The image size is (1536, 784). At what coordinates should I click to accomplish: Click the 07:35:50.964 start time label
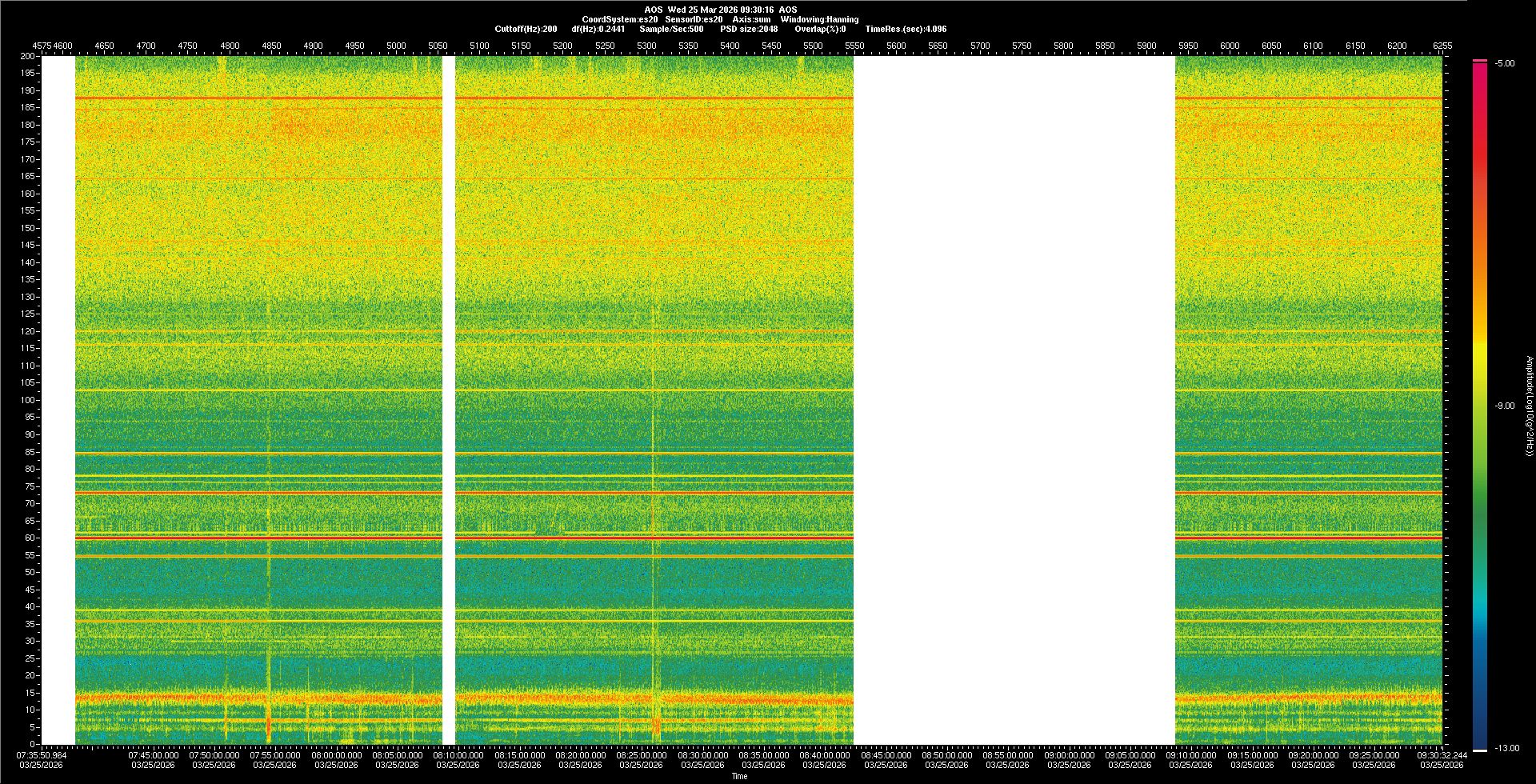click(42, 754)
